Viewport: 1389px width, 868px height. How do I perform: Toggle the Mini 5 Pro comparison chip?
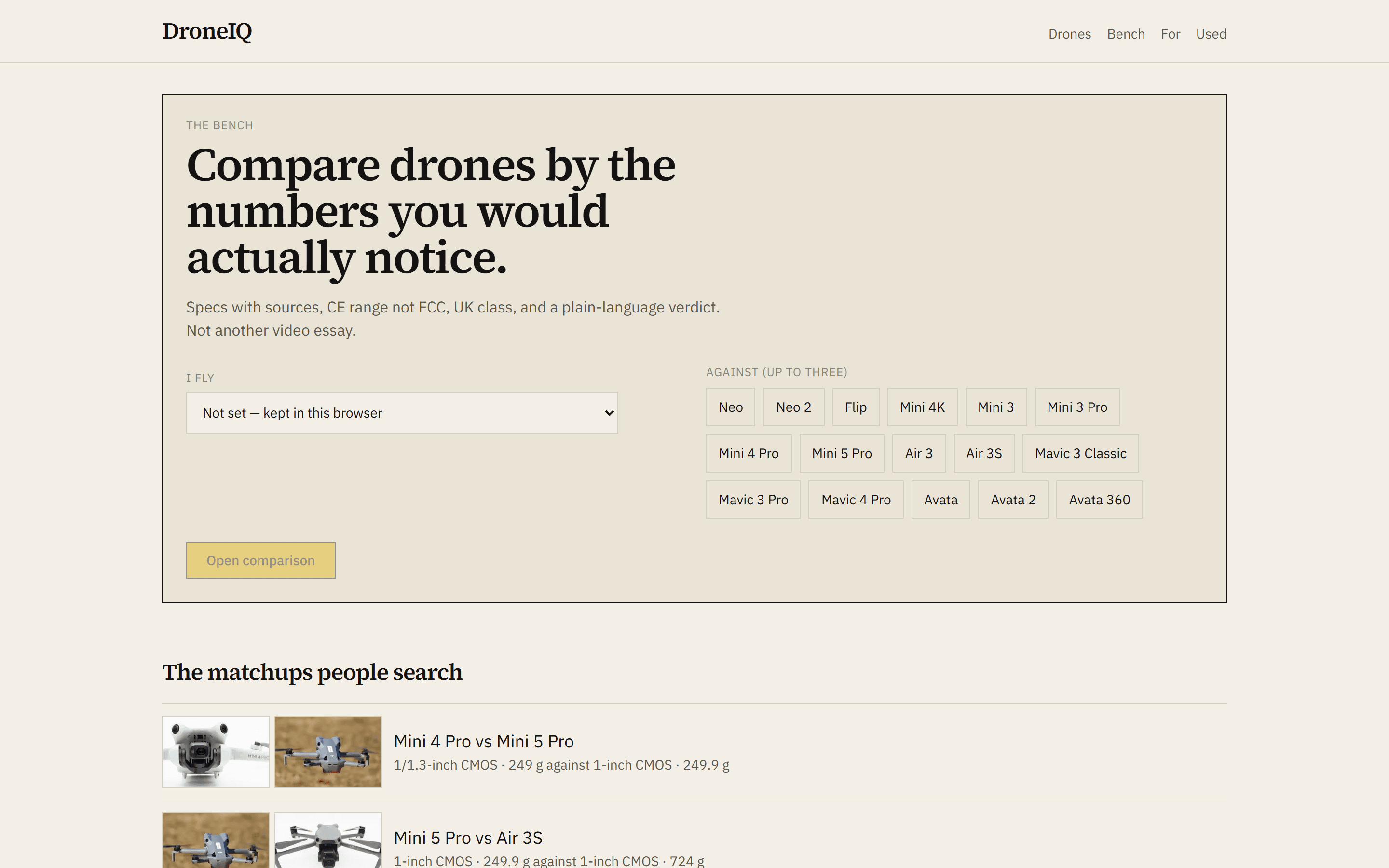click(842, 453)
